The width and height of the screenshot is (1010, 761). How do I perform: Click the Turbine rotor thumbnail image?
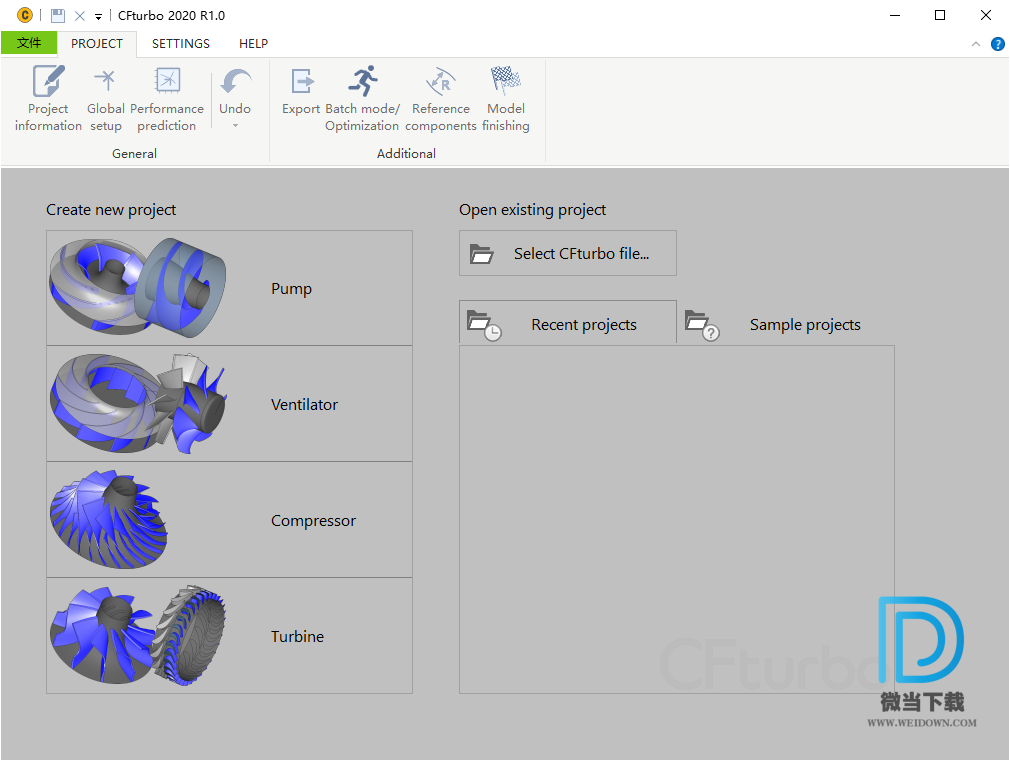click(x=138, y=635)
